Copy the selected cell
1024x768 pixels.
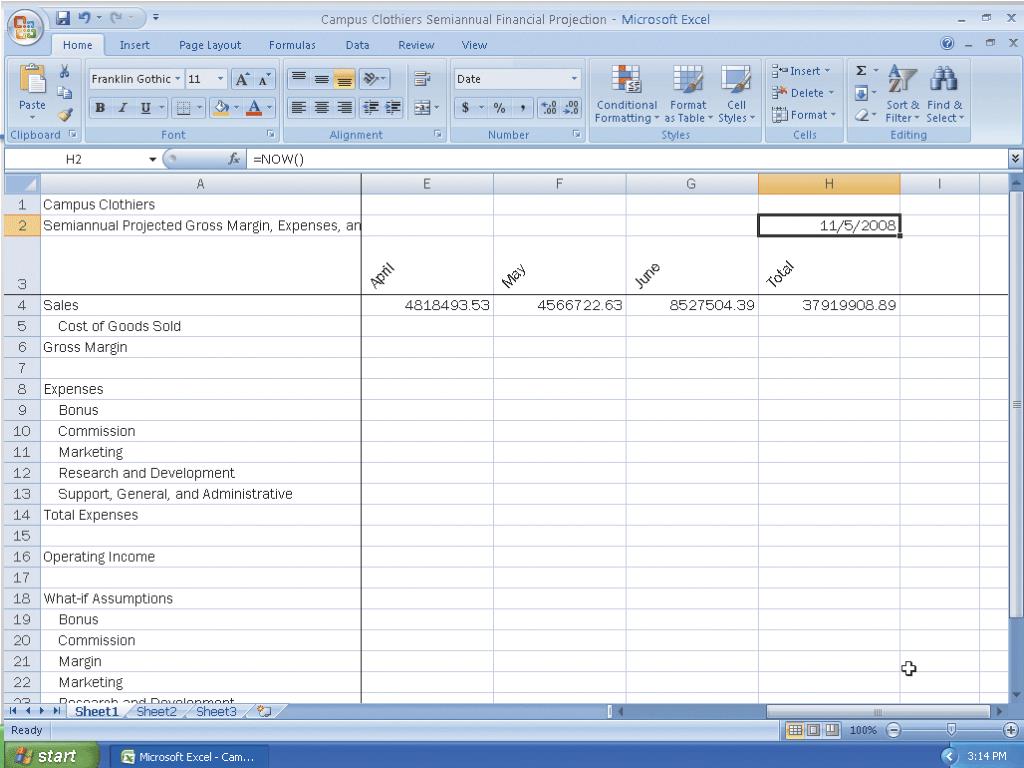(65, 93)
